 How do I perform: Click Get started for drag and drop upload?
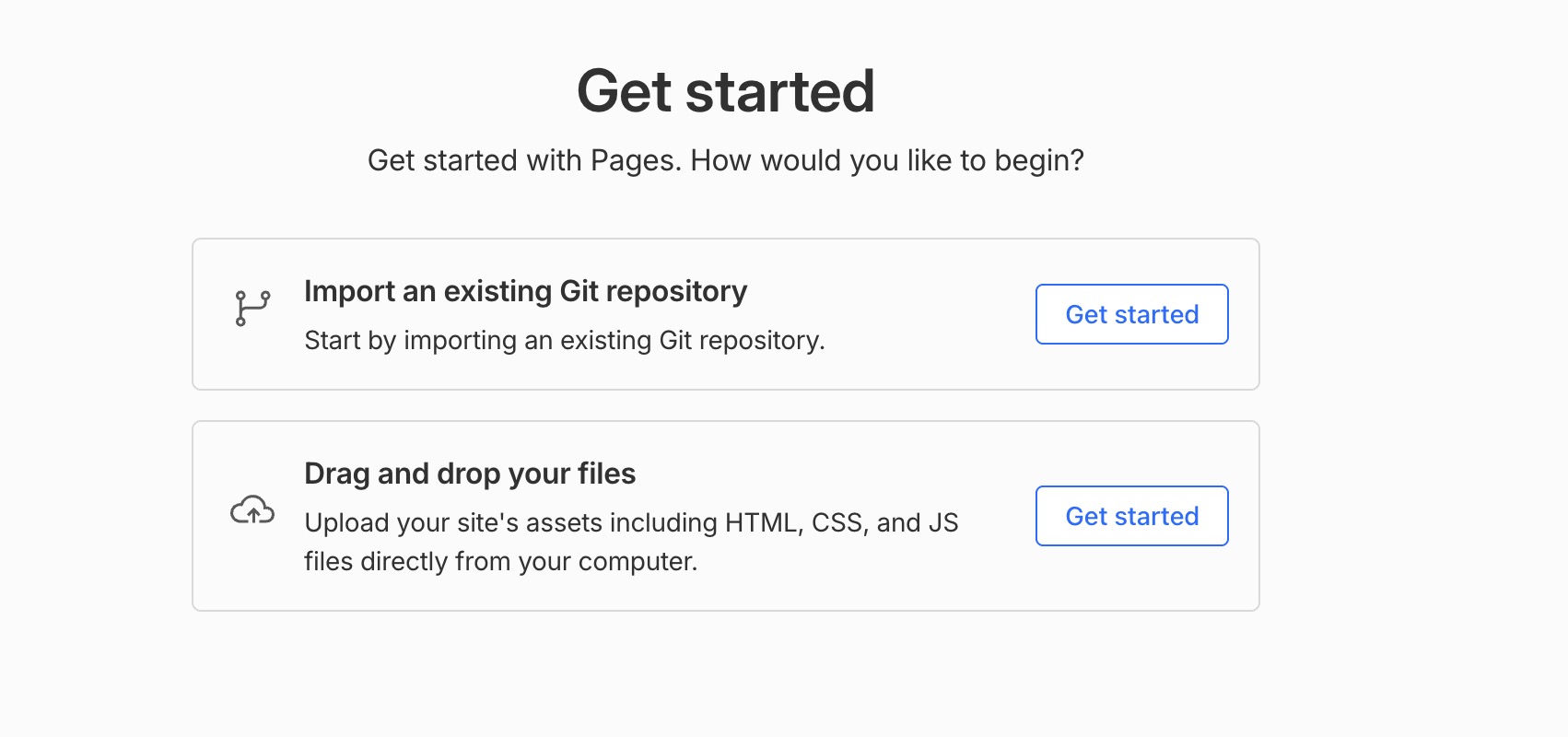coord(1131,516)
